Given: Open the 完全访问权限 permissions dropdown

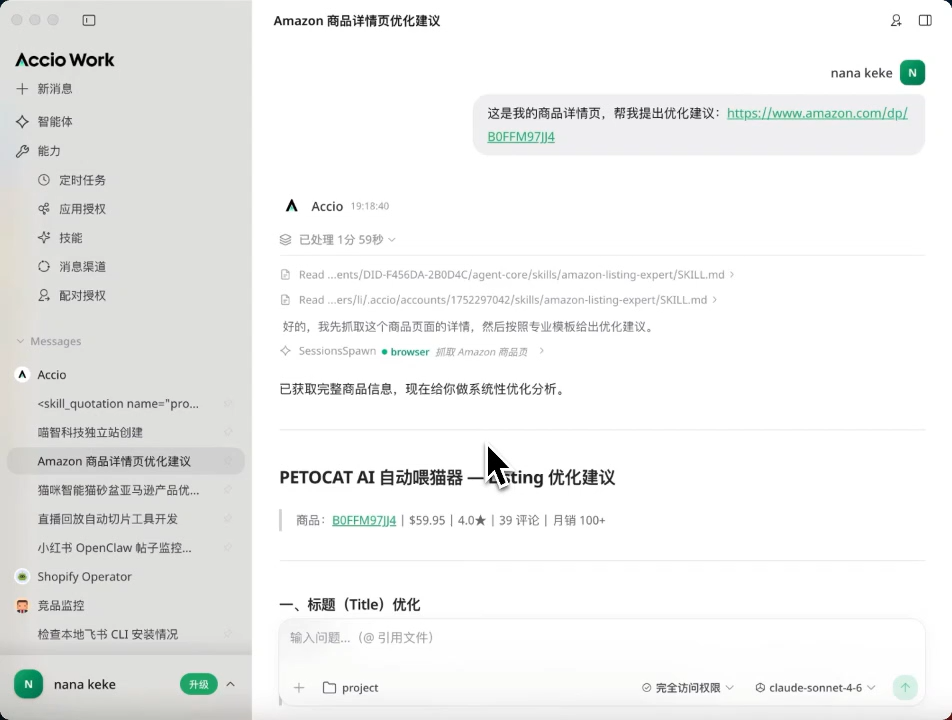Looking at the screenshot, I should pyautogui.click(x=688, y=688).
